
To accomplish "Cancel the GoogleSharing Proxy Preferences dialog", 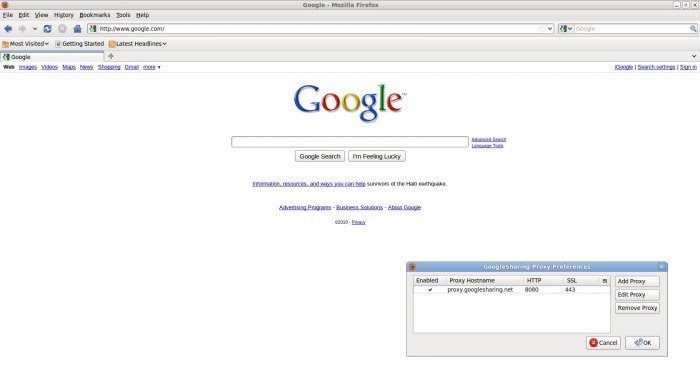I will pyautogui.click(x=603, y=343).
